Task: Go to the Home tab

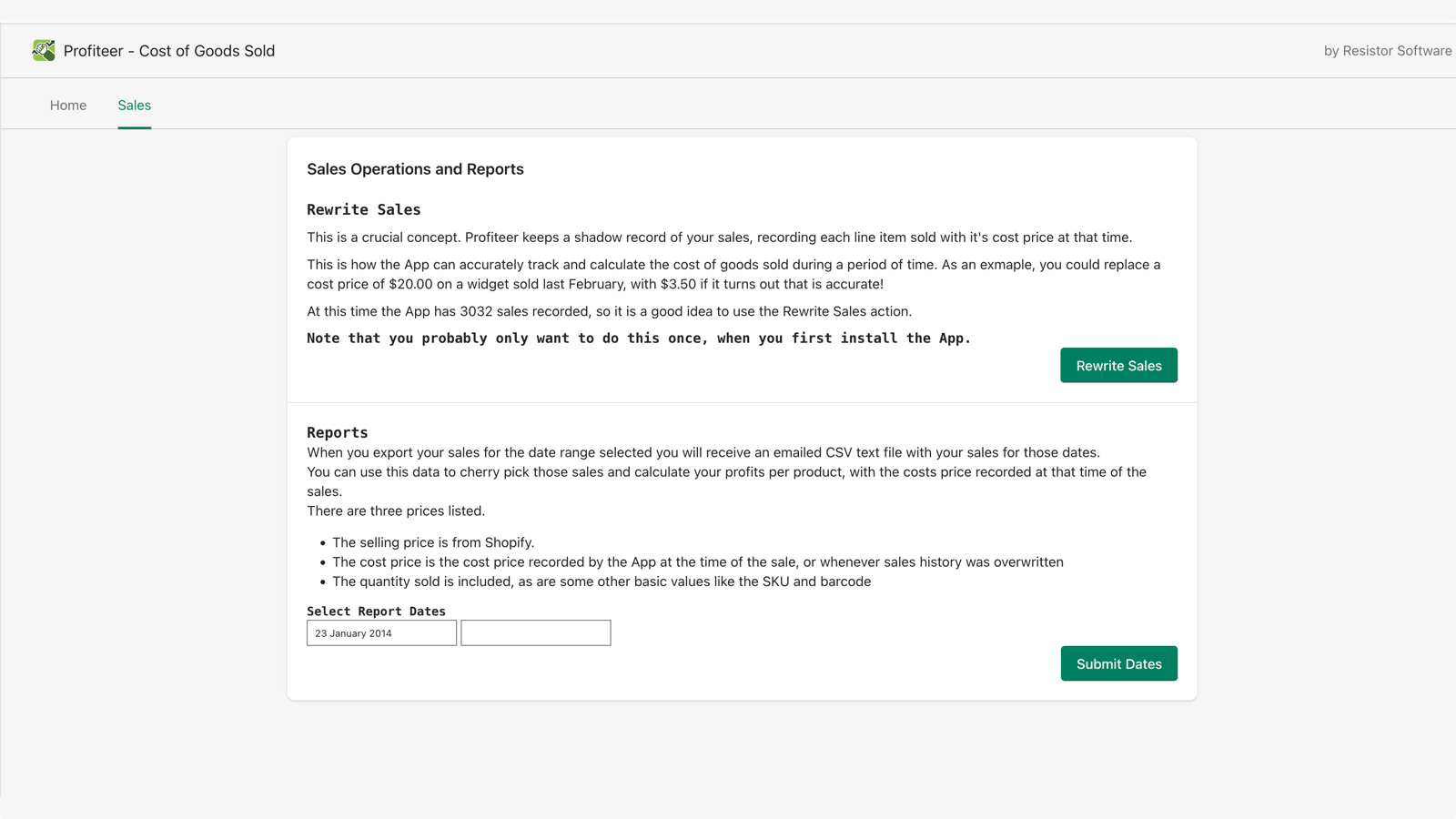Action: [68, 106]
